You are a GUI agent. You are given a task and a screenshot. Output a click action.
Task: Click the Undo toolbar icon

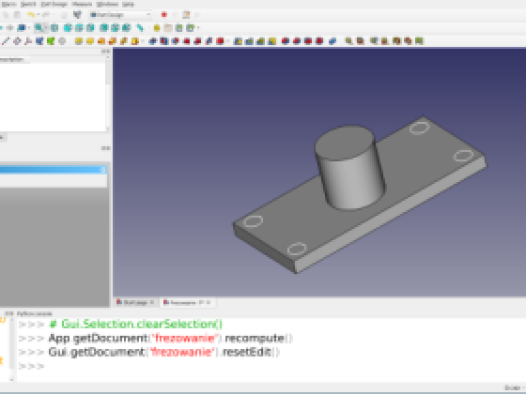coord(31,15)
